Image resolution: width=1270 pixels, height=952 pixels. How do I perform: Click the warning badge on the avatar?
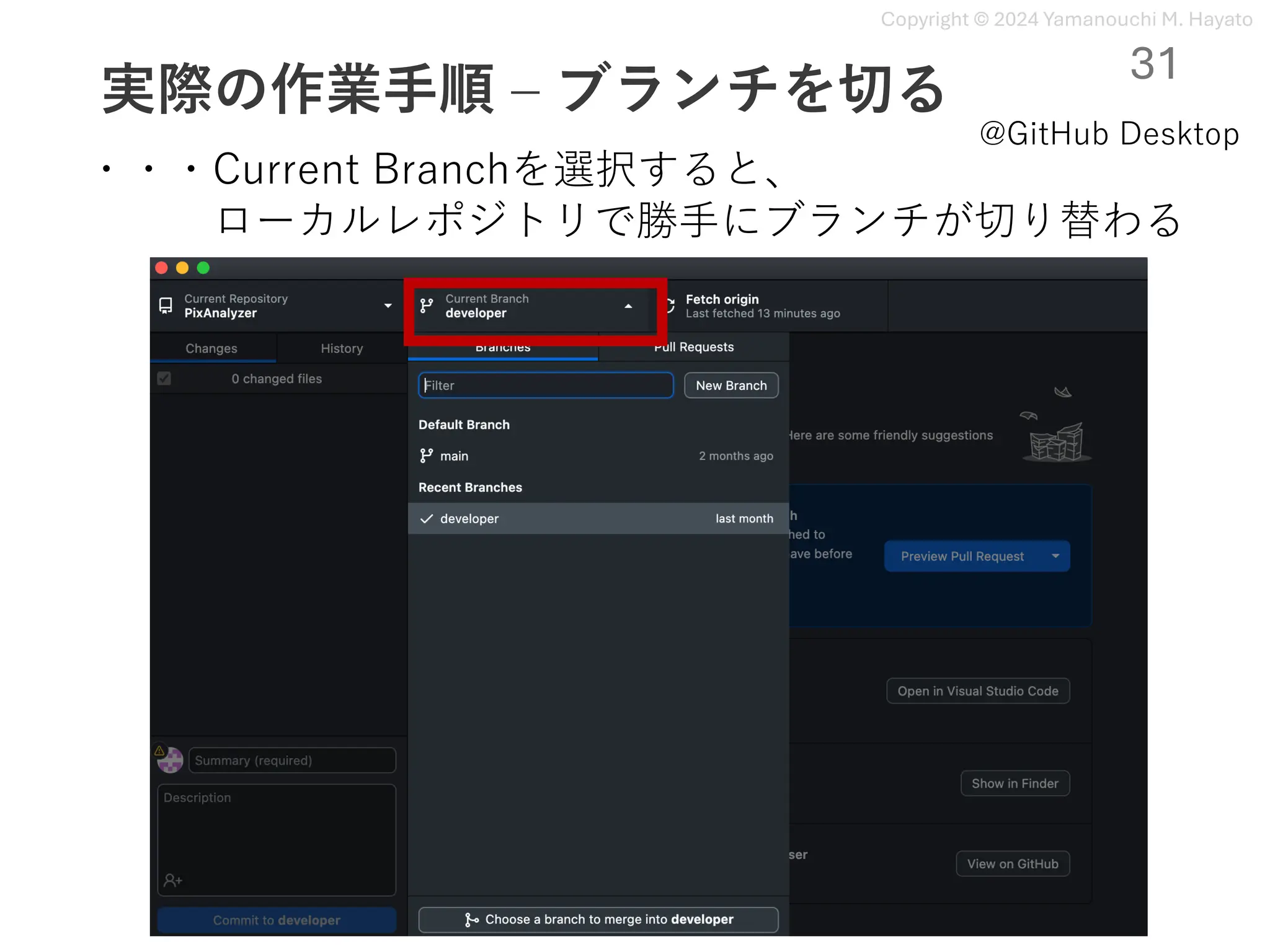pyautogui.click(x=159, y=751)
